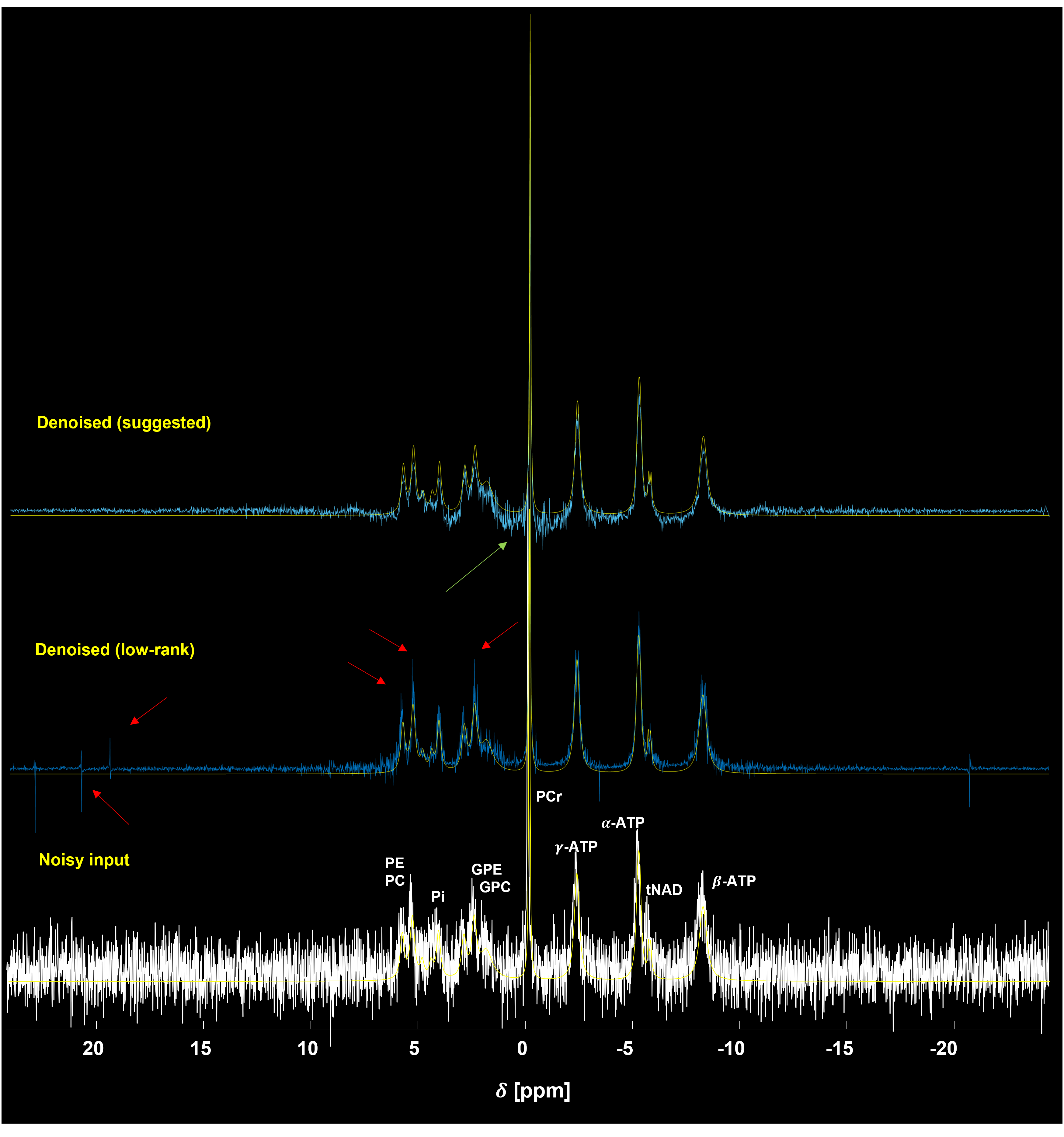The image size is (1064, 1137).
Task: Click the axis tick label 20
Action: 93,1048
